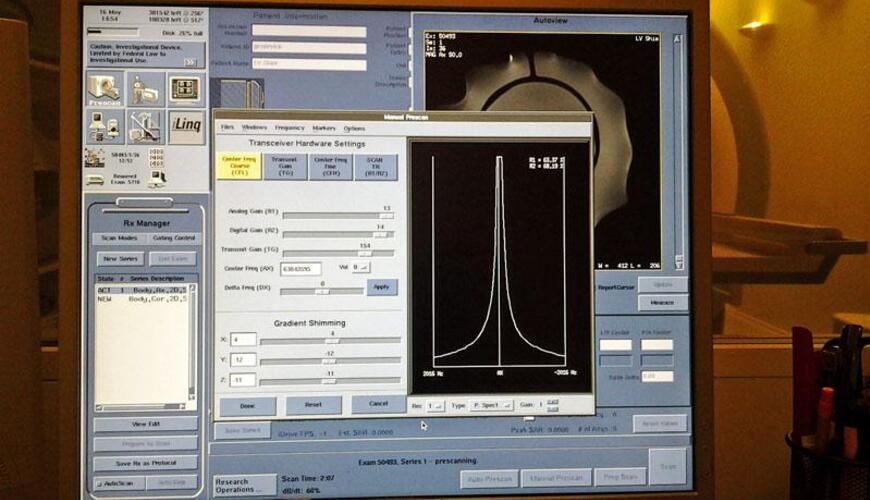Click the Z gradient shimming slider
870x500 pixels.
[330, 381]
